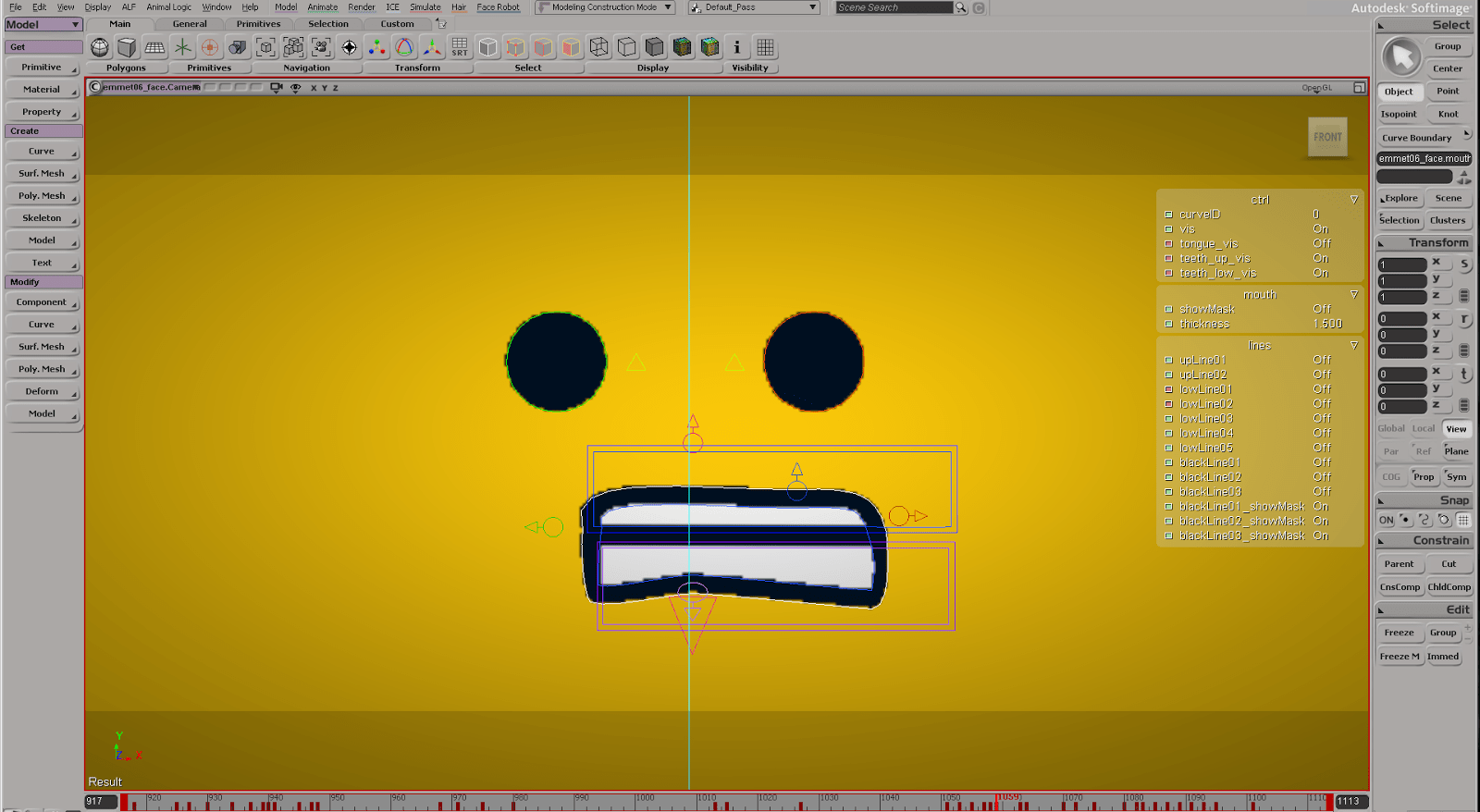Click the Immed button

tap(1443, 657)
